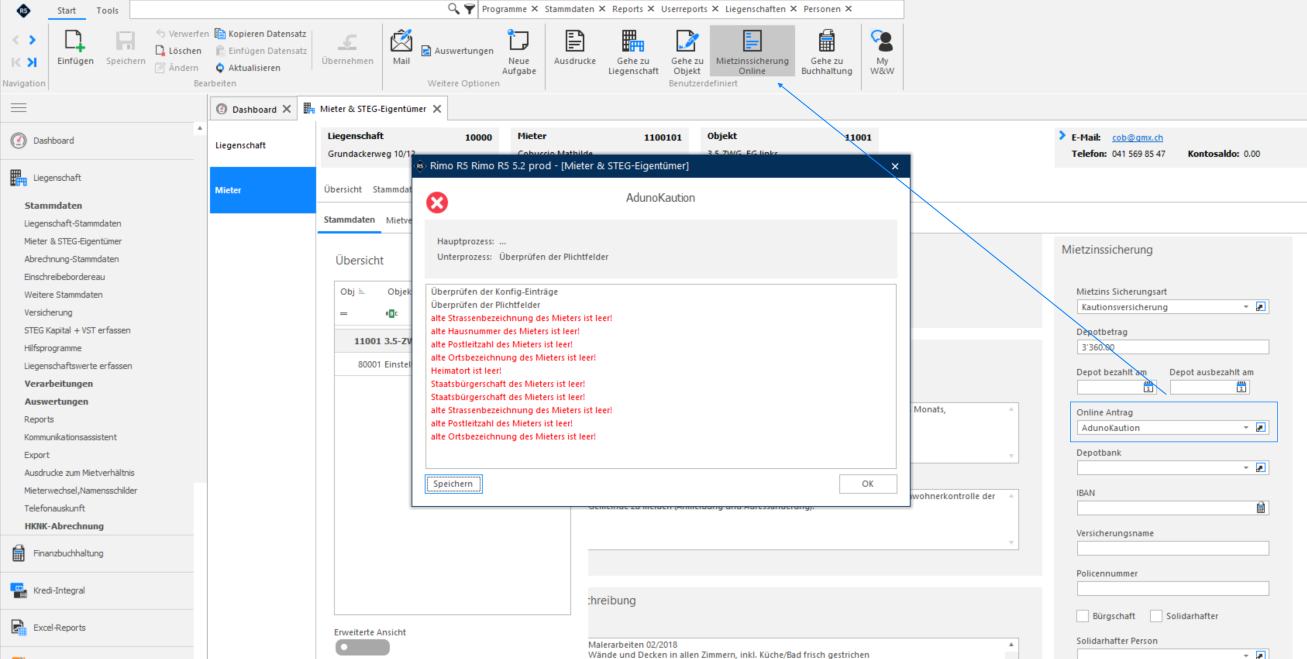This screenshot has height=659, width=1307.
Task: Click Speichern in AdunoKaution dialog
Action: click(453, 484)
